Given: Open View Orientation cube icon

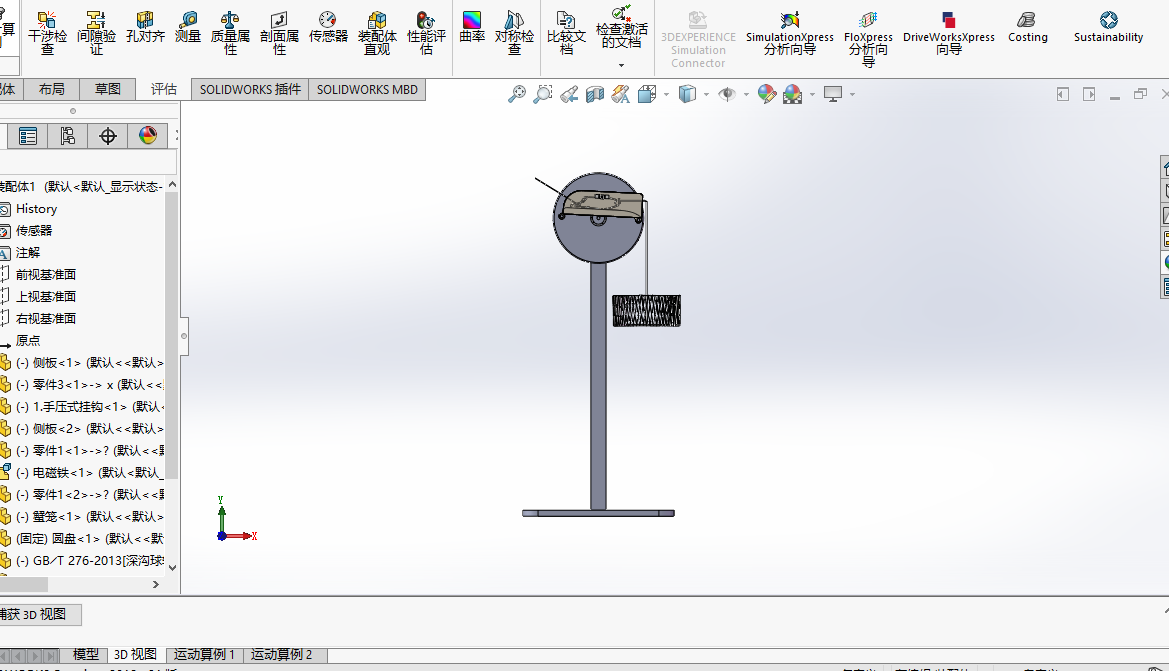Looking at the screenshot, I should pyautogui.click(x=646, y=94).
